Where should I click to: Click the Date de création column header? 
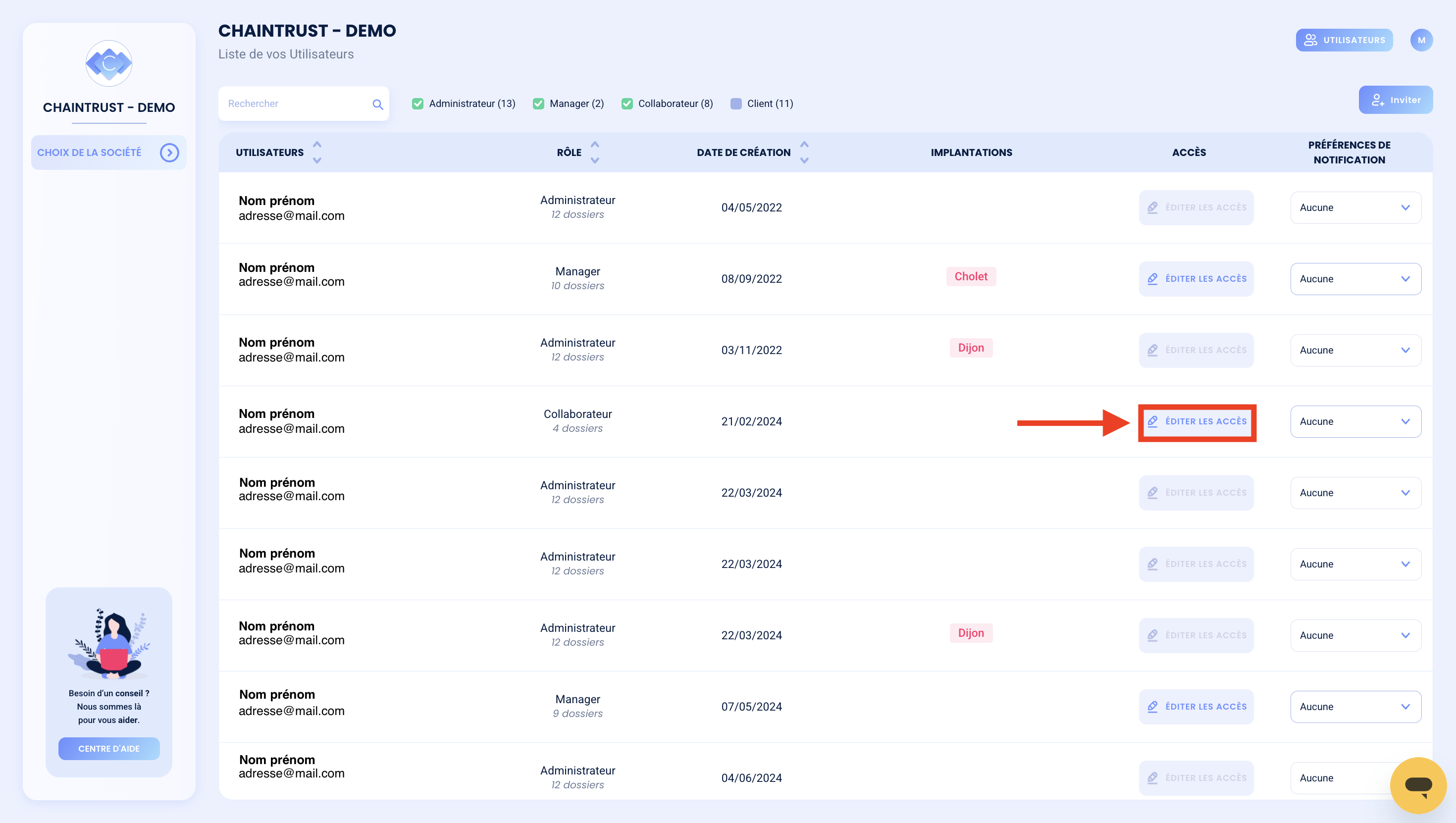(743, 153)
